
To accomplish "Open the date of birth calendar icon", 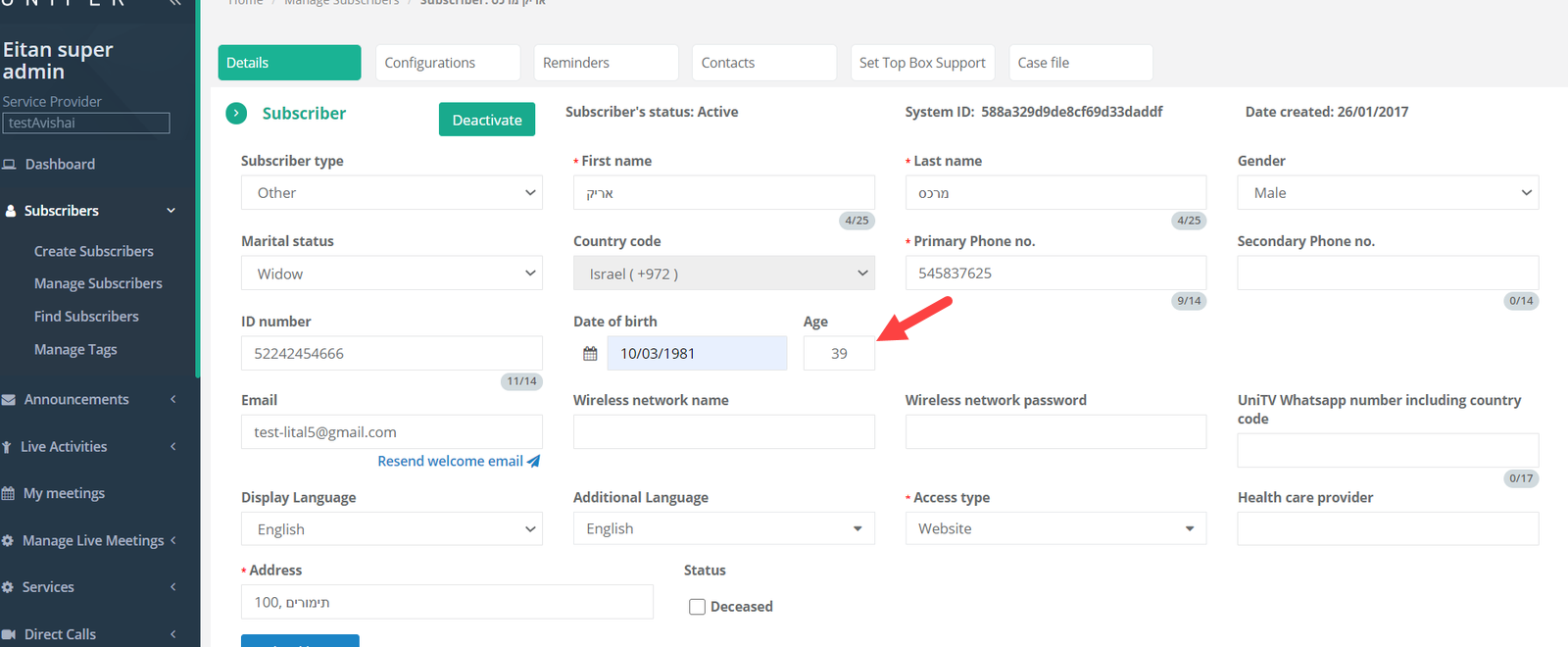I will coord(590,354).
